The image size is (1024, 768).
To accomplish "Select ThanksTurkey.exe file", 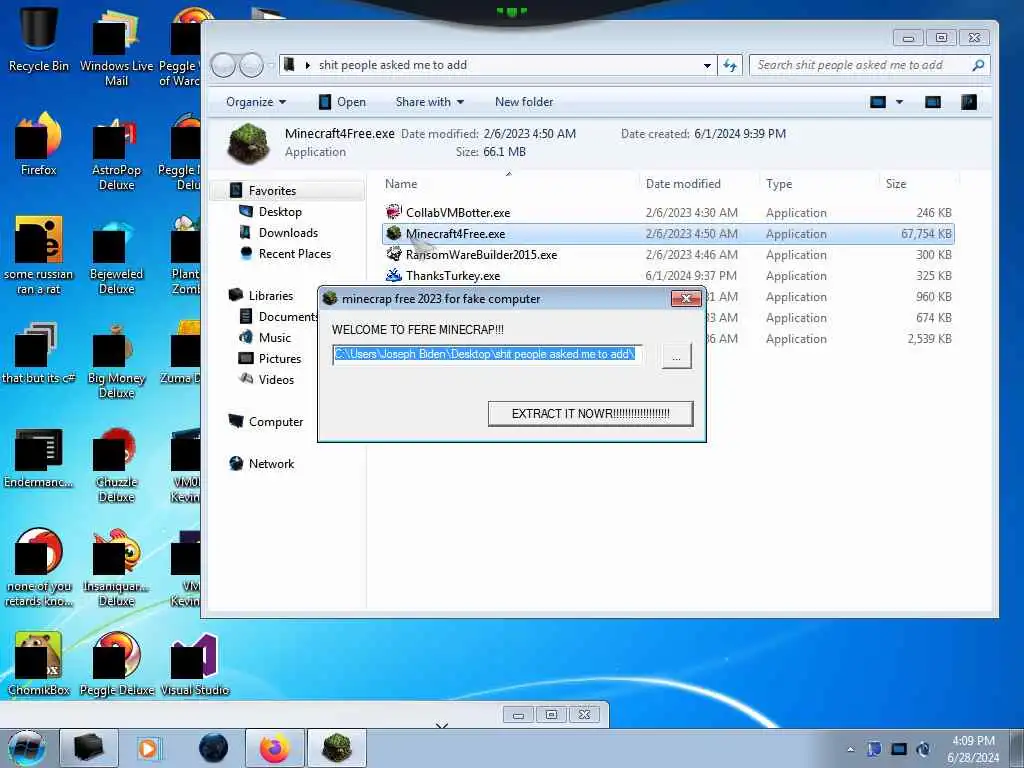I will (669, 276).
